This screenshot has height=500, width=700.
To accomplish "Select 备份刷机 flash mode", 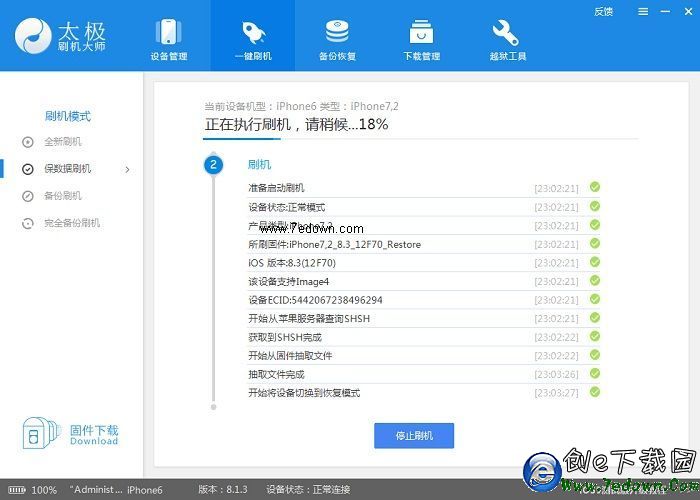I will (62, 196).
